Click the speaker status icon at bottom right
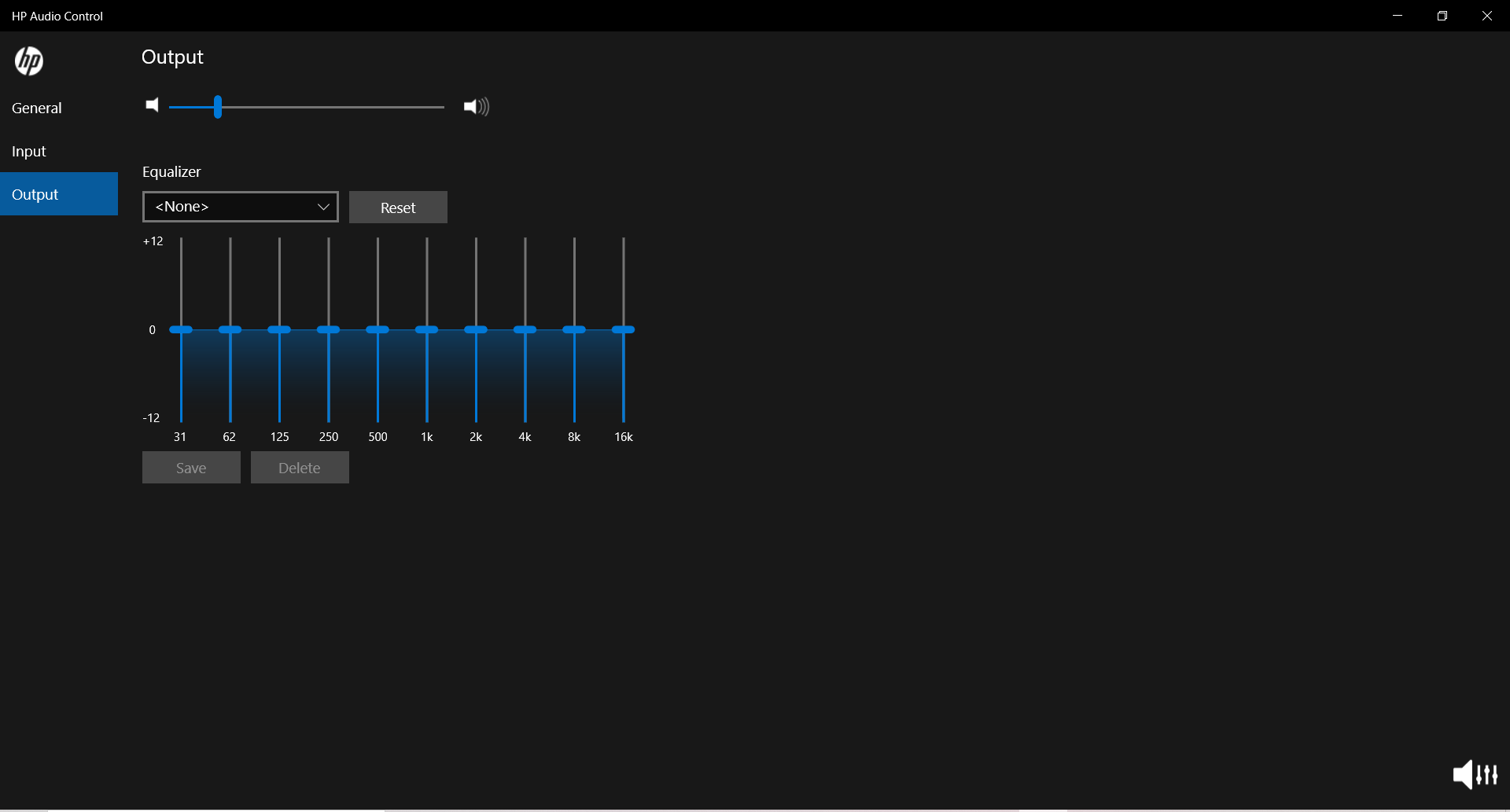Screen dimensions: 1510x812 pos(1464,775)
